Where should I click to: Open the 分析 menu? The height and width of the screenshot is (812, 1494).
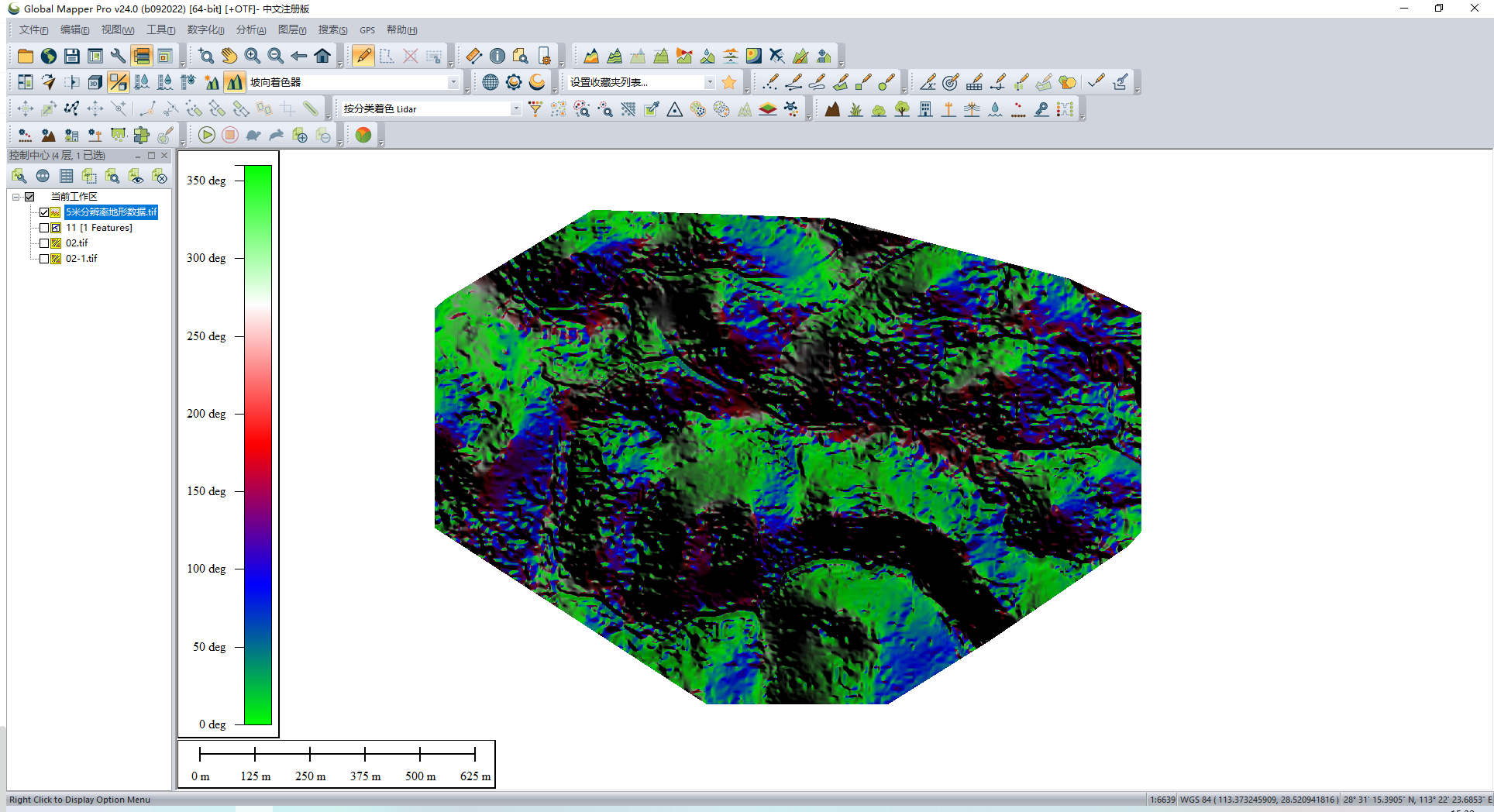coord(251,30)
